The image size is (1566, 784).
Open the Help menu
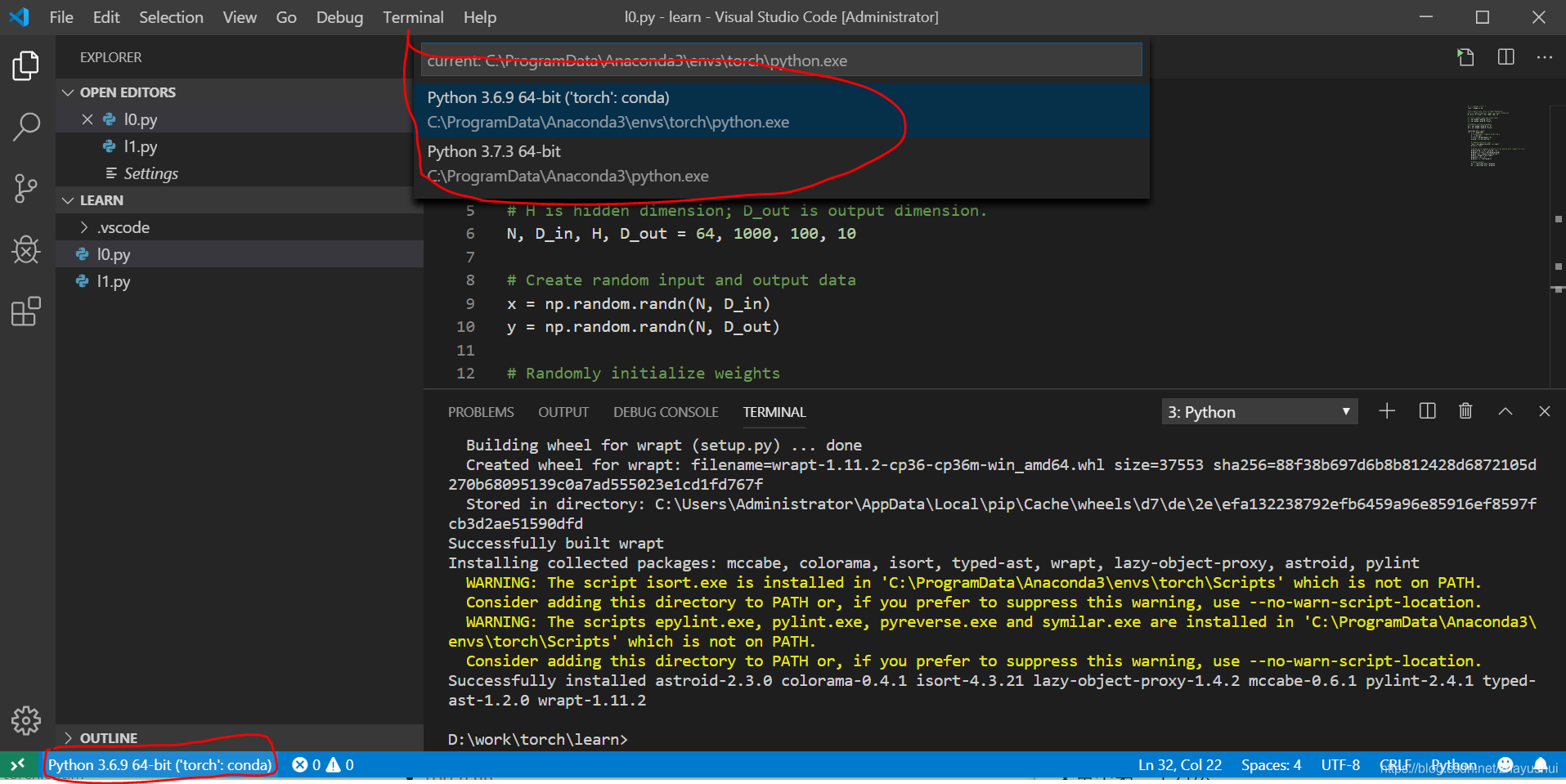click(x=479, y=17)
